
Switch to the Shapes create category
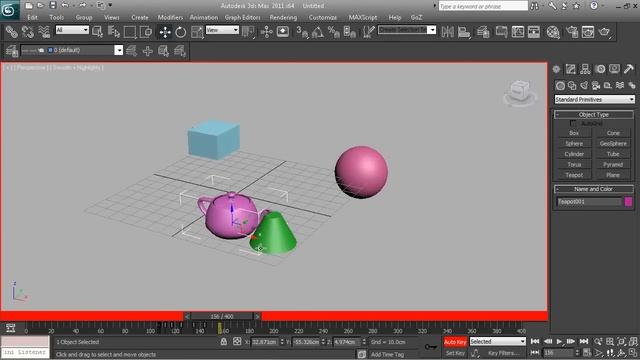coord(572,85)
